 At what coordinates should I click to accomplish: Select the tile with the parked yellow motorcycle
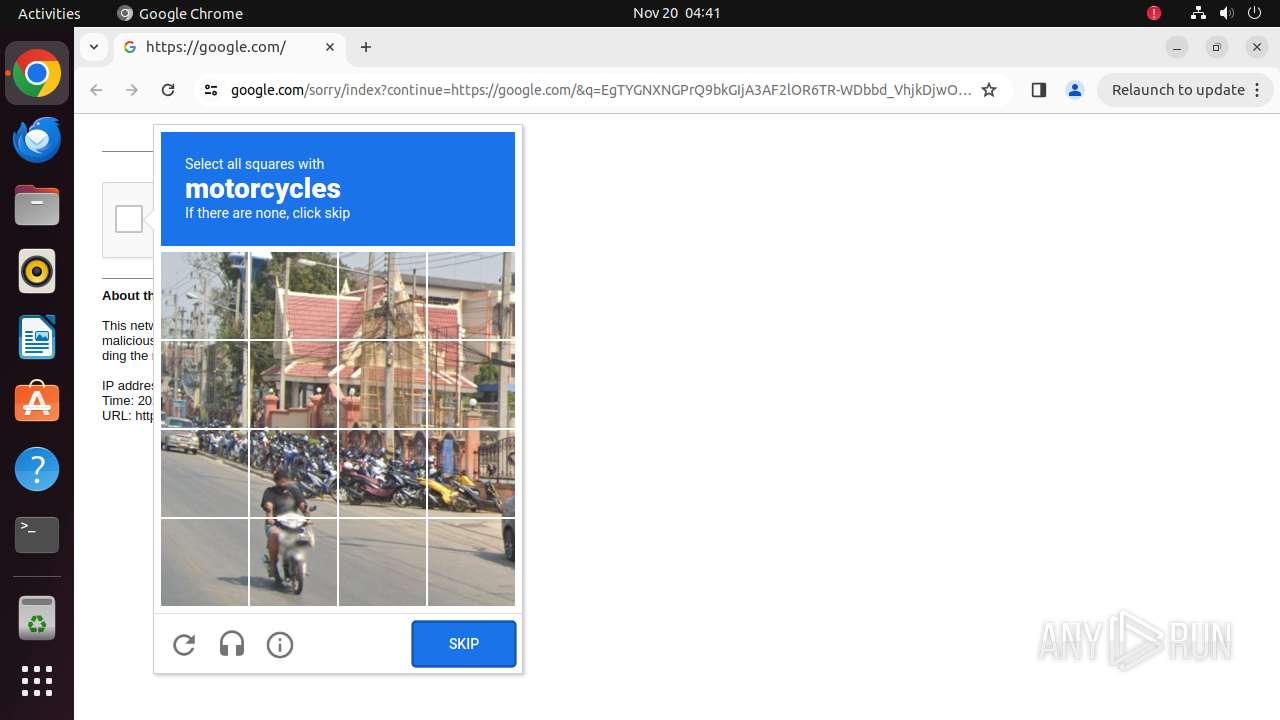click(x=471, y=473)
